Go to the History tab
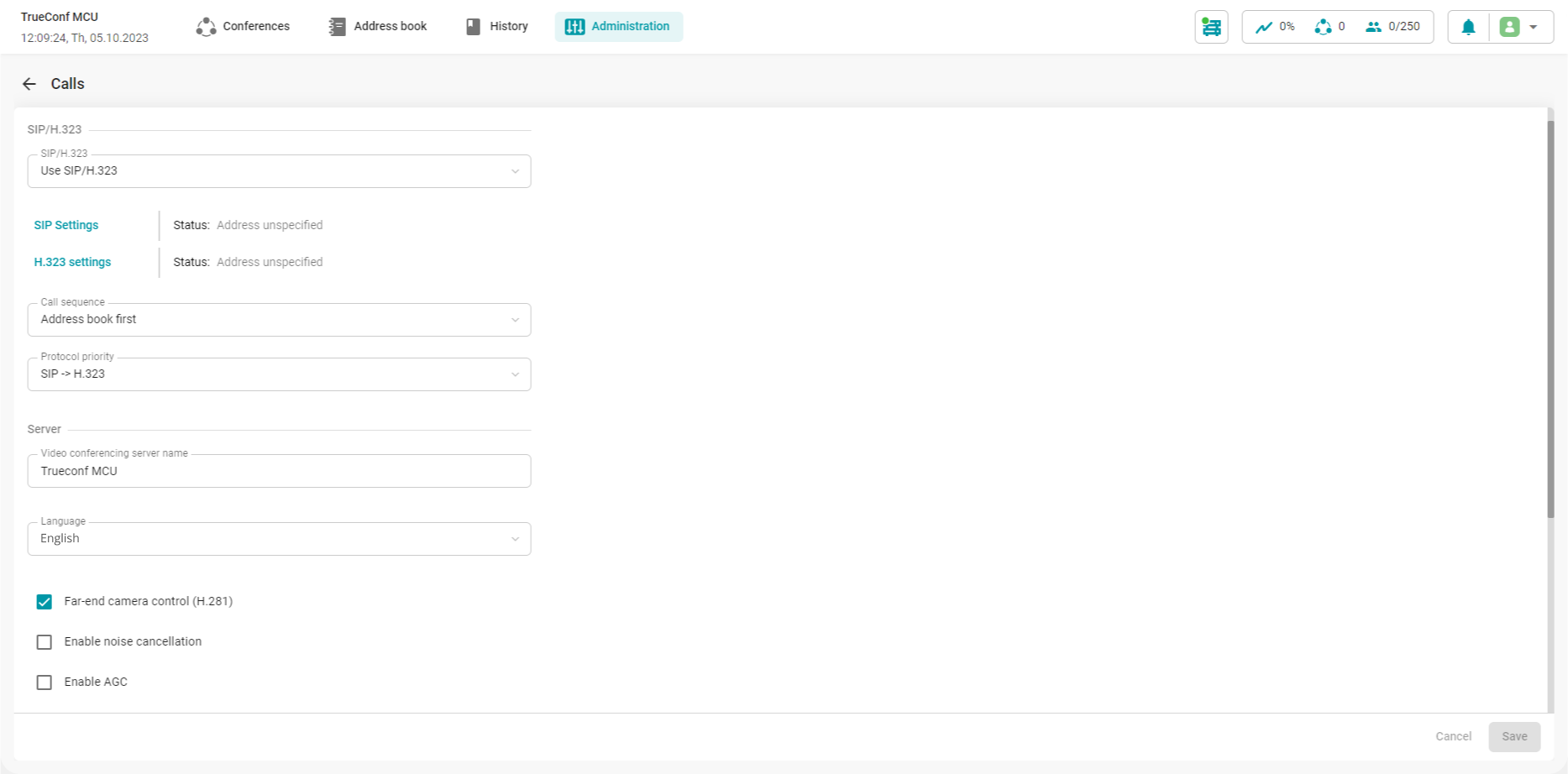 (x=497, y=27)
